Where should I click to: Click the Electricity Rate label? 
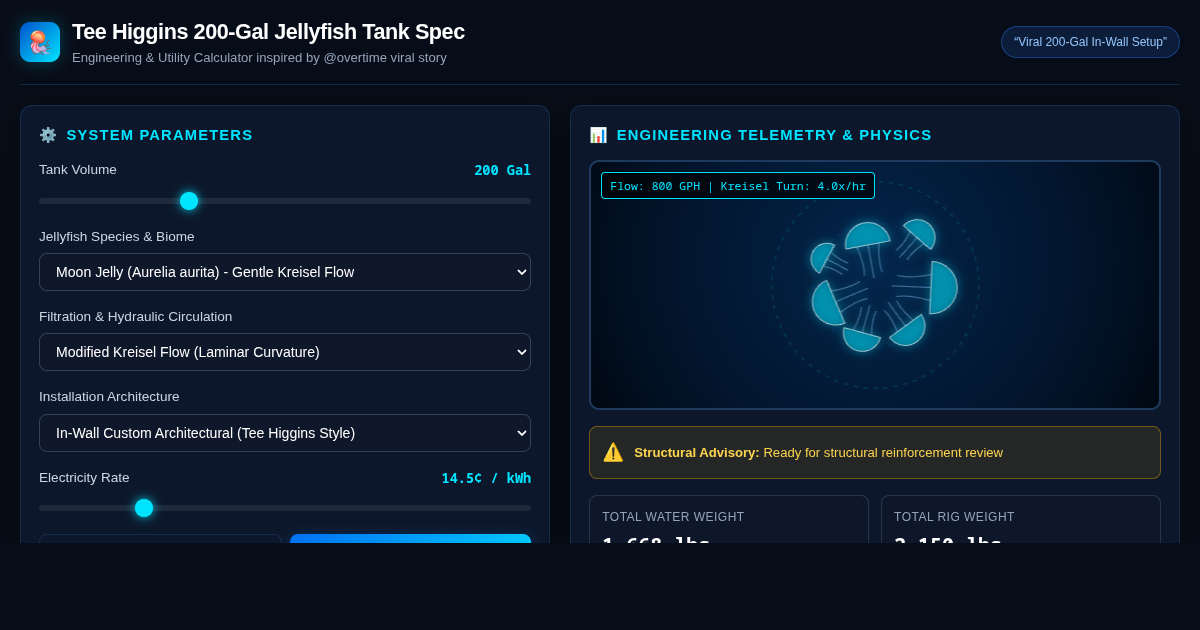pyautogui.click(x=84, y=478)
